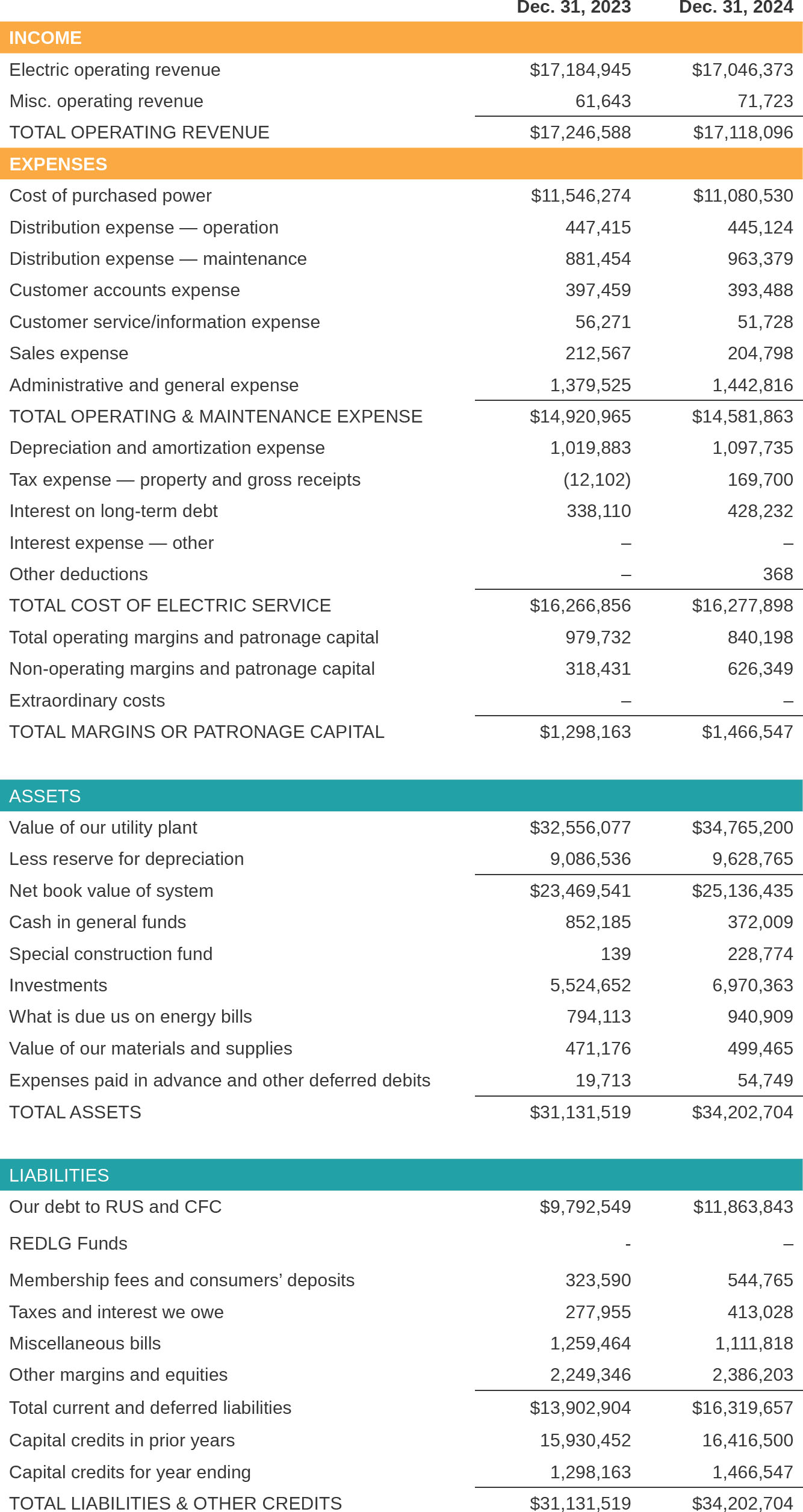
Task: Click the Dec. 31, 2024 column heading
Action: [736, 8]
